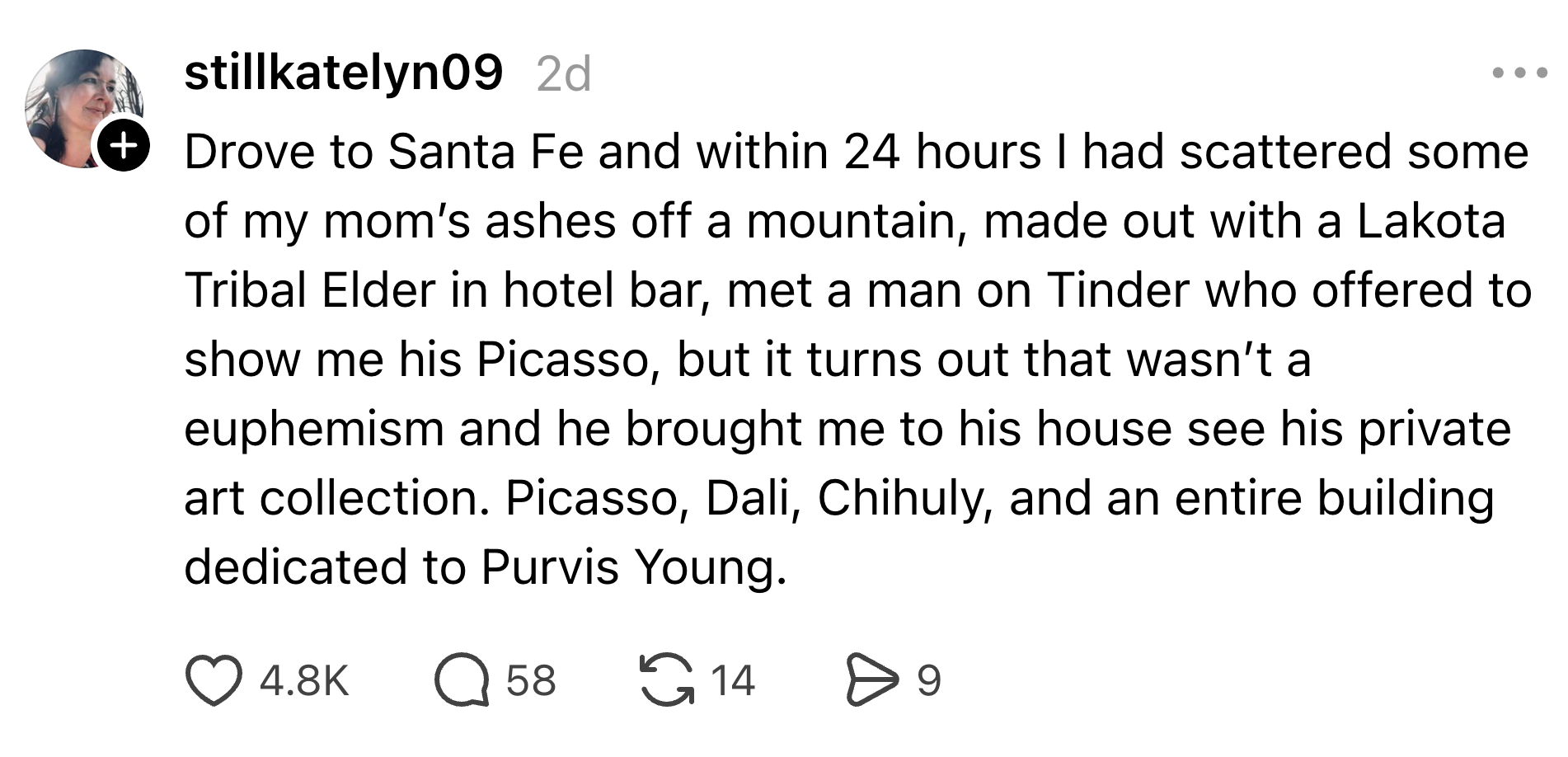Click the words "Santa Fe" in the post
Viewport: 1568px width, 757px height.
tap(486, 153)
